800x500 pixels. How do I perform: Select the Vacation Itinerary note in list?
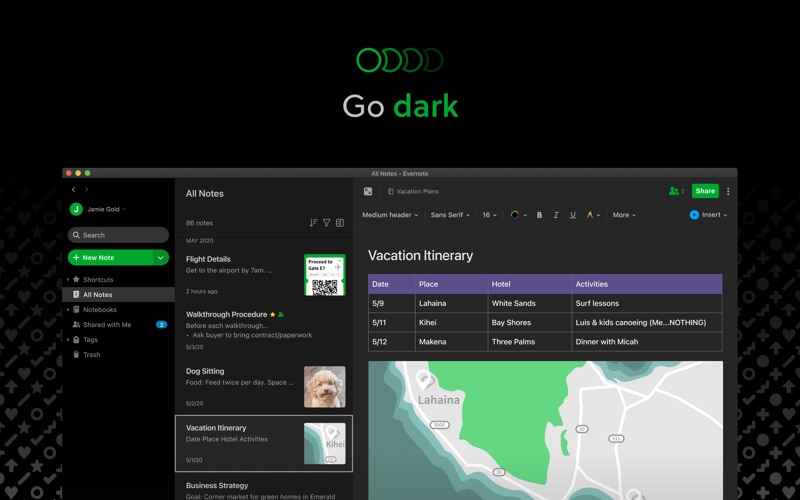click(264, 443)
